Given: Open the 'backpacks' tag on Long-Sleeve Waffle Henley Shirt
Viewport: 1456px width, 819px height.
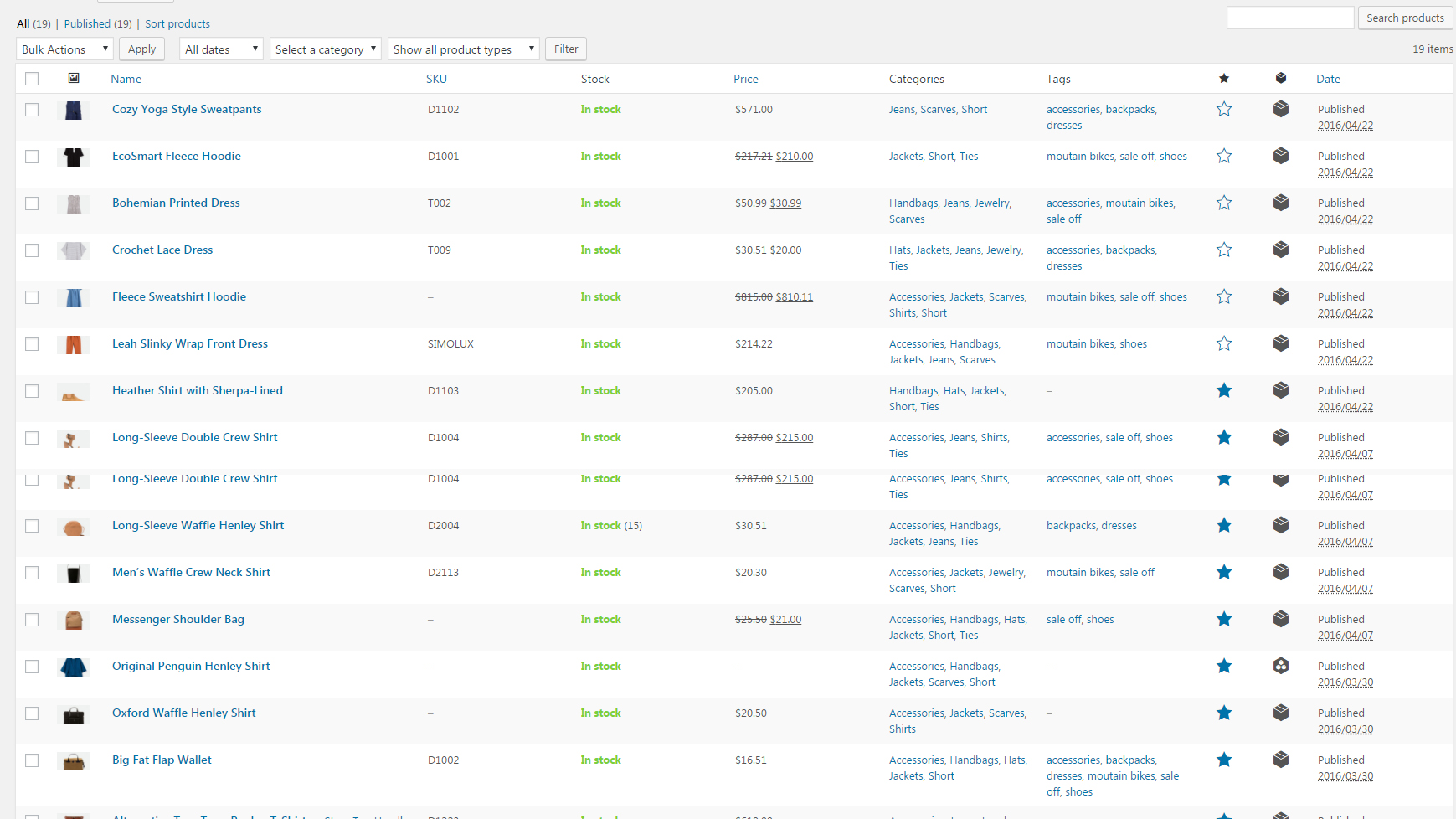Looking at the screenshot, I should coord(1071,525).
